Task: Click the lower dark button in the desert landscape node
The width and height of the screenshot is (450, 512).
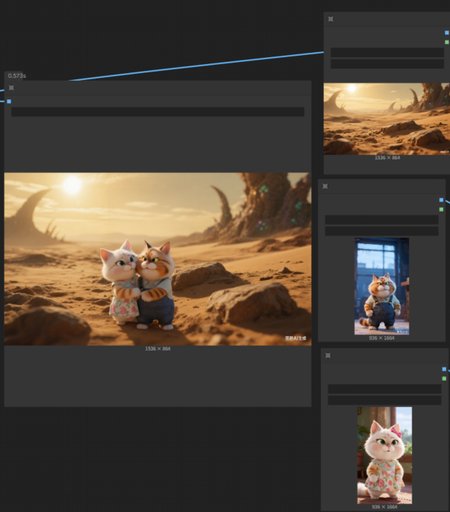Action: (x=387, y=64)
